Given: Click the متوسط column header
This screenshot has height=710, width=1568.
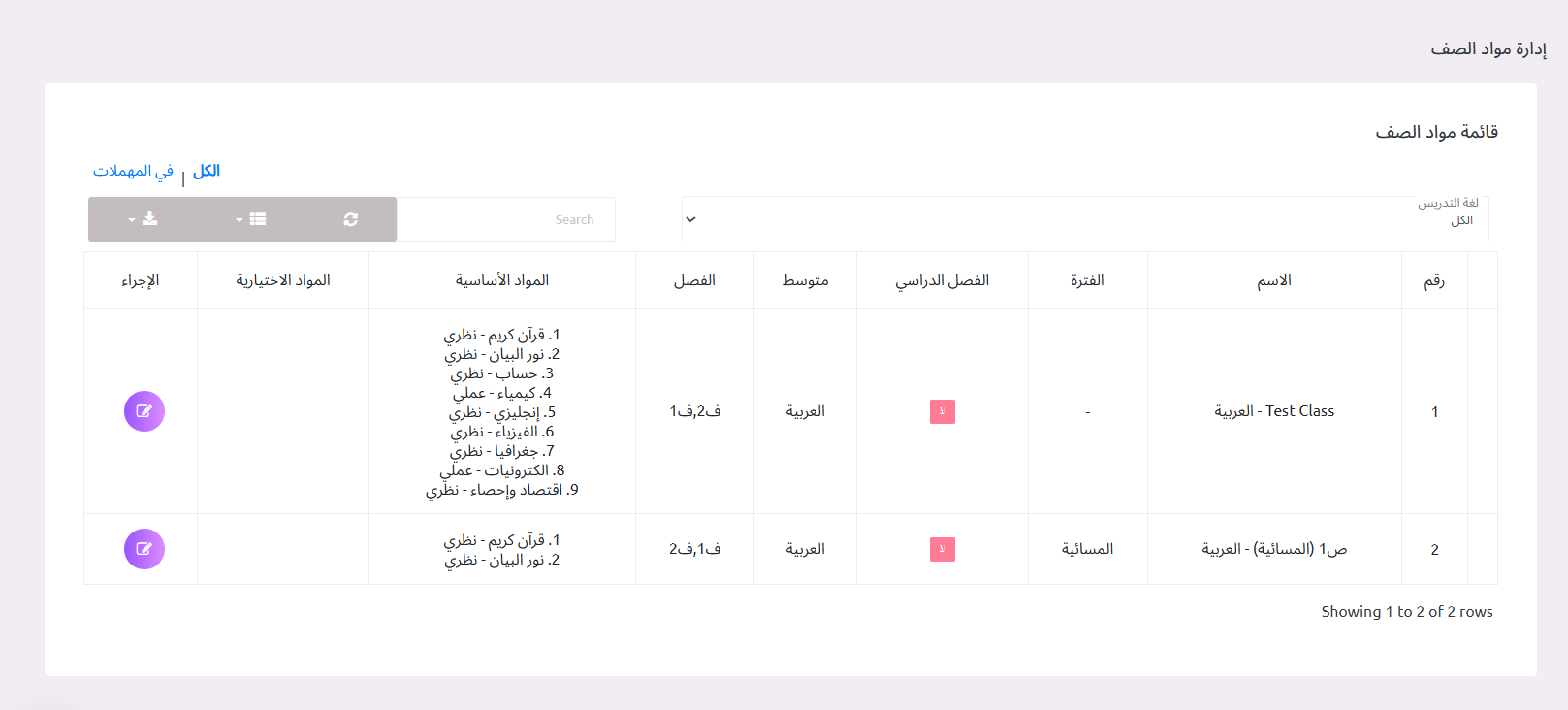Looking at the screenshot, I should click(x=804, y=280).
